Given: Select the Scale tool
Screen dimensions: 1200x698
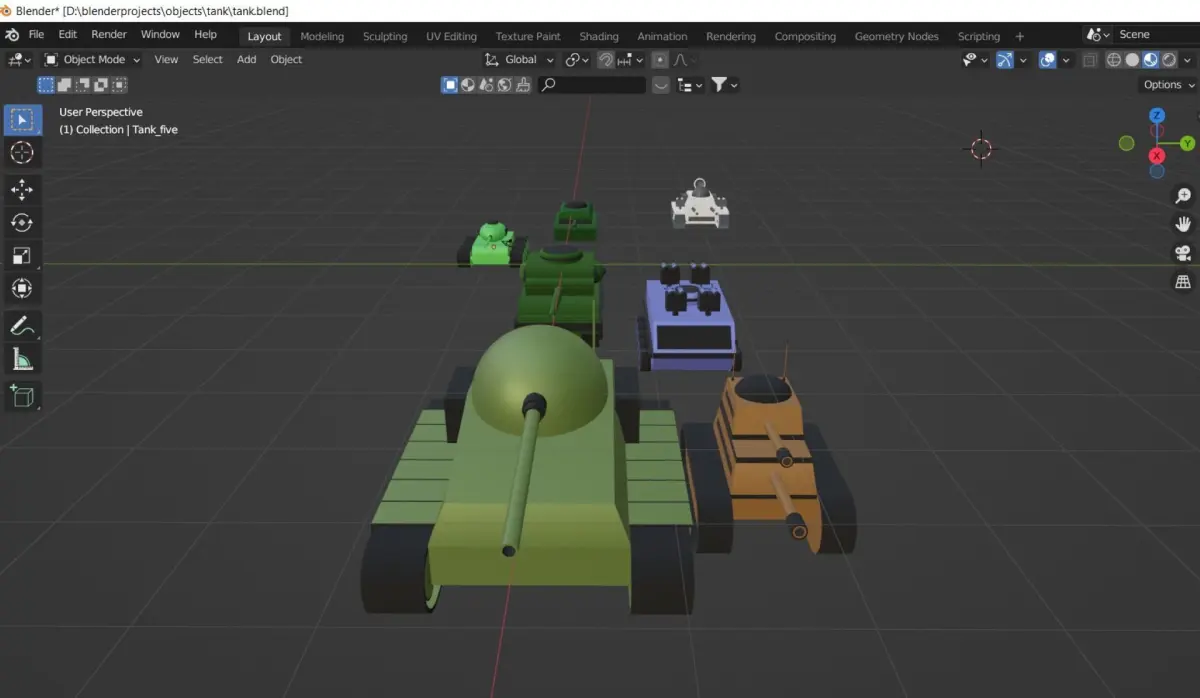Looking at the screenshot, I should click(22, 256).
